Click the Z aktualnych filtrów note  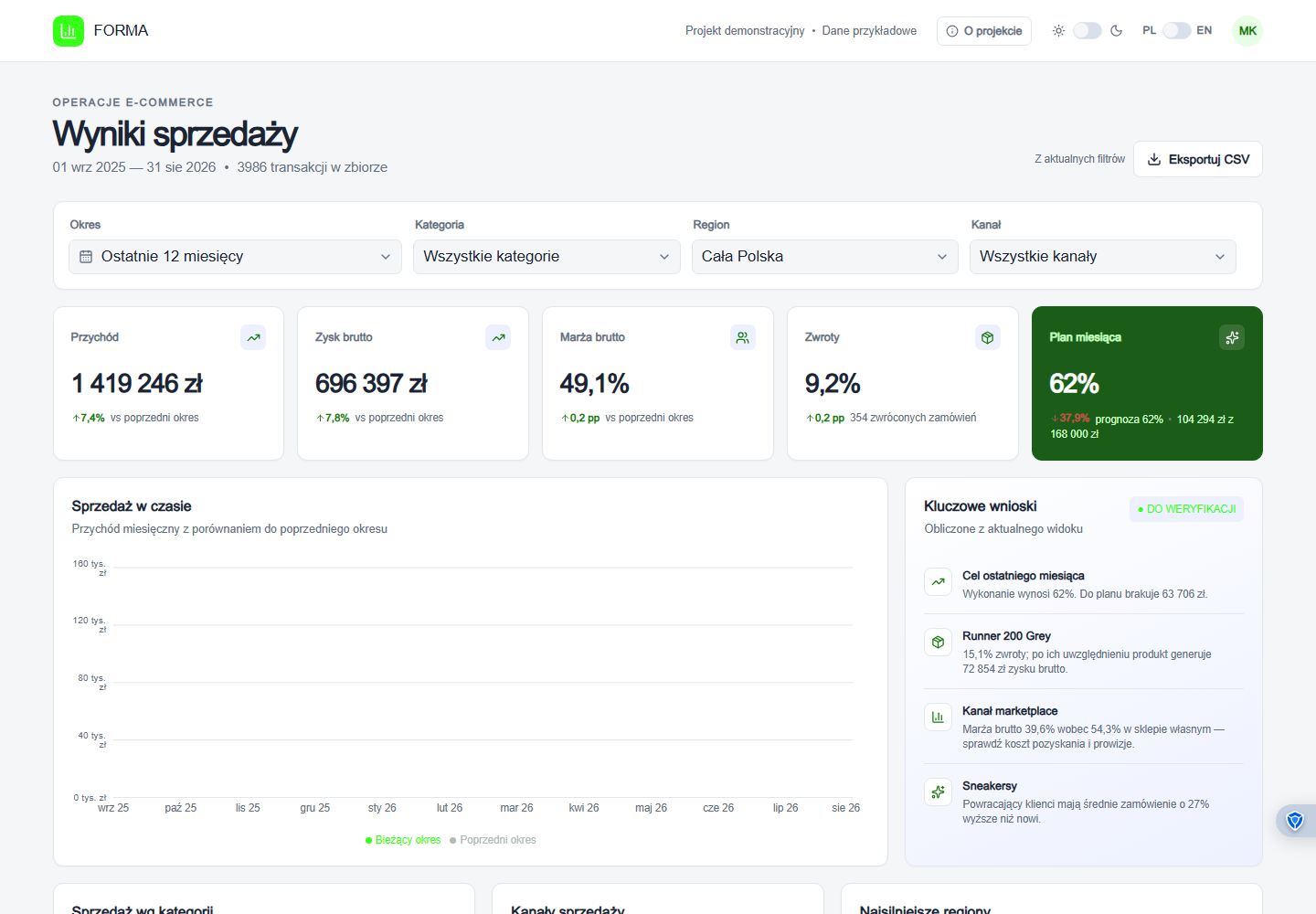1080,159
